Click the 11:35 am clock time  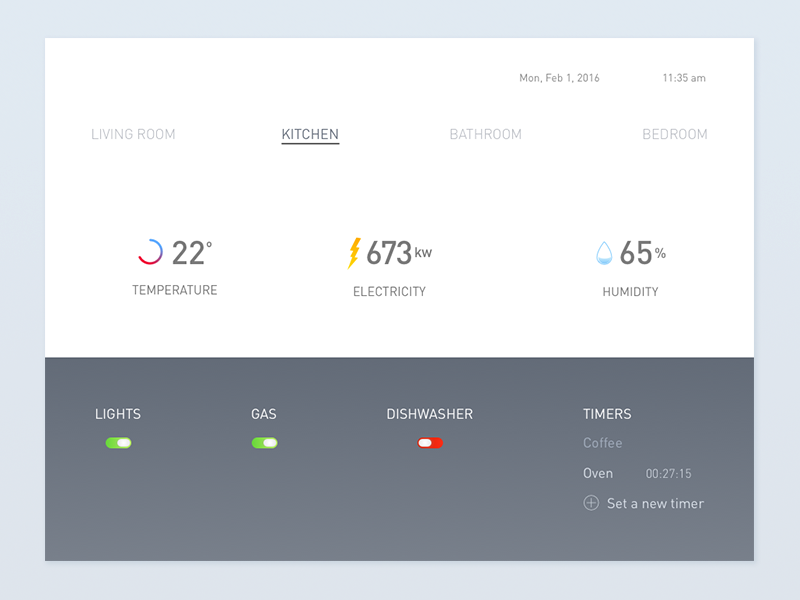(x=684, y=78)
